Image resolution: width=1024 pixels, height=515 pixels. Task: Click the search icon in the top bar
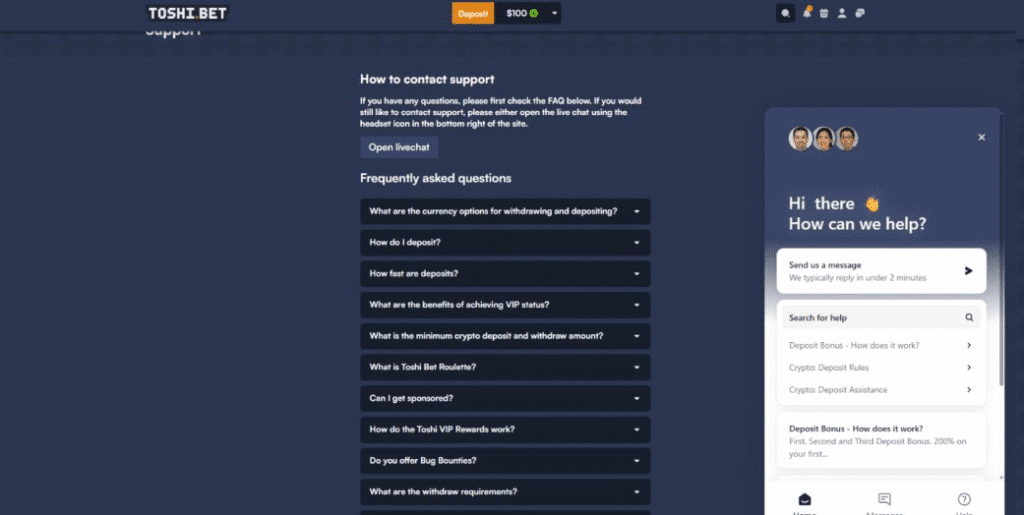[x=786, y=13]
